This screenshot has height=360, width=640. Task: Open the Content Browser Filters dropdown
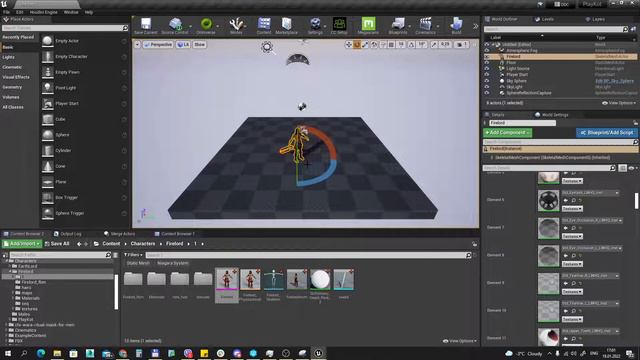[132, 255]
